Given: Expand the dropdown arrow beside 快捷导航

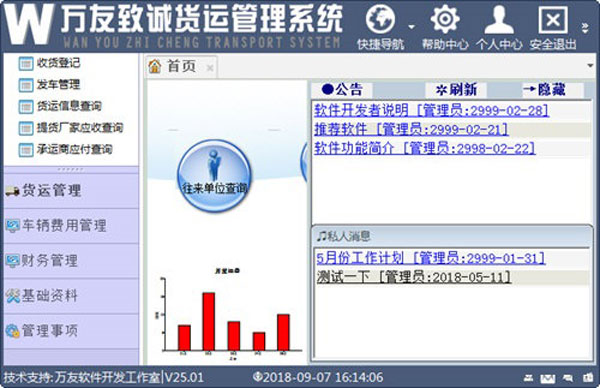Looking at the screenshot, I should pos(411,27).
